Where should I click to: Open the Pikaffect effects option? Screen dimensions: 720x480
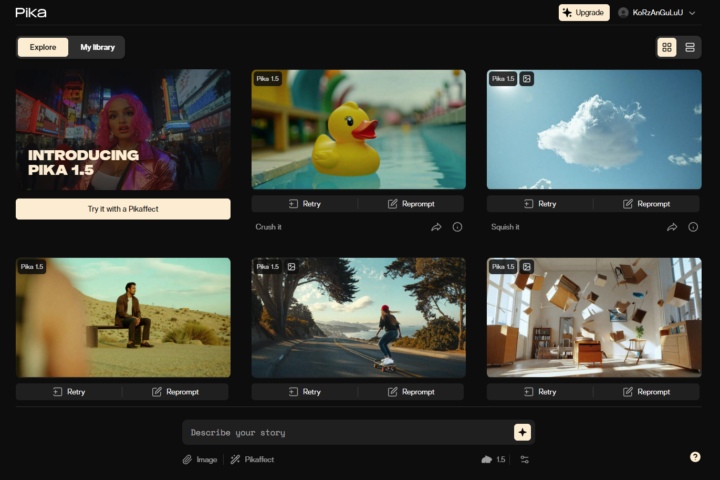(x=252, y=459)
